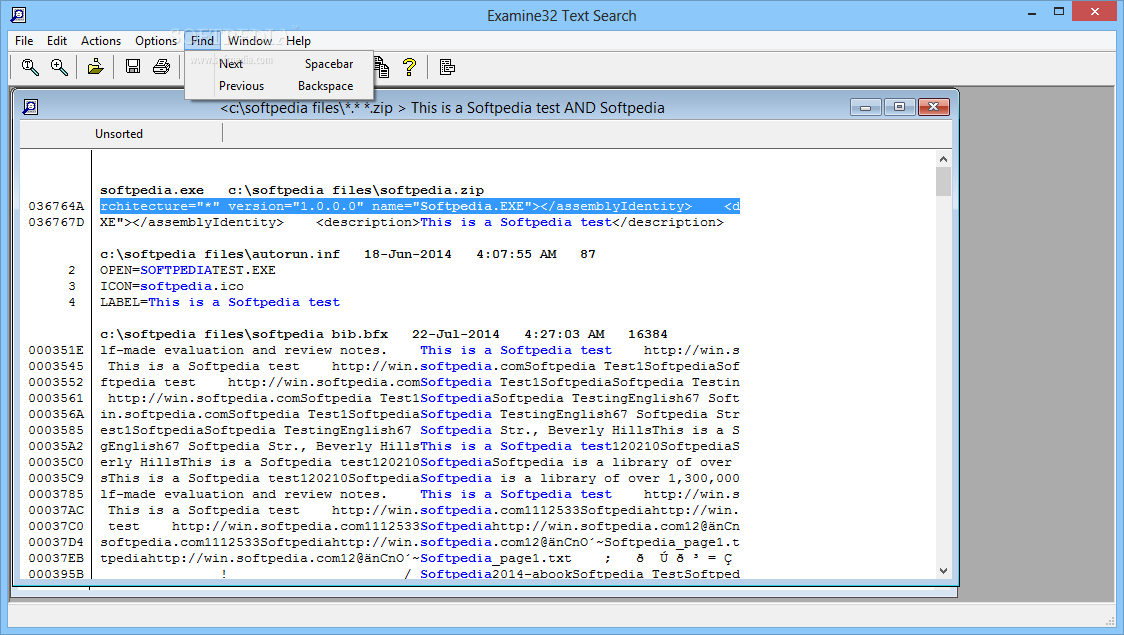Image resolution: width=1124 pixels, height=635 pixels.
Task: Minimize the Examine32 main window
Action: 1032,12
